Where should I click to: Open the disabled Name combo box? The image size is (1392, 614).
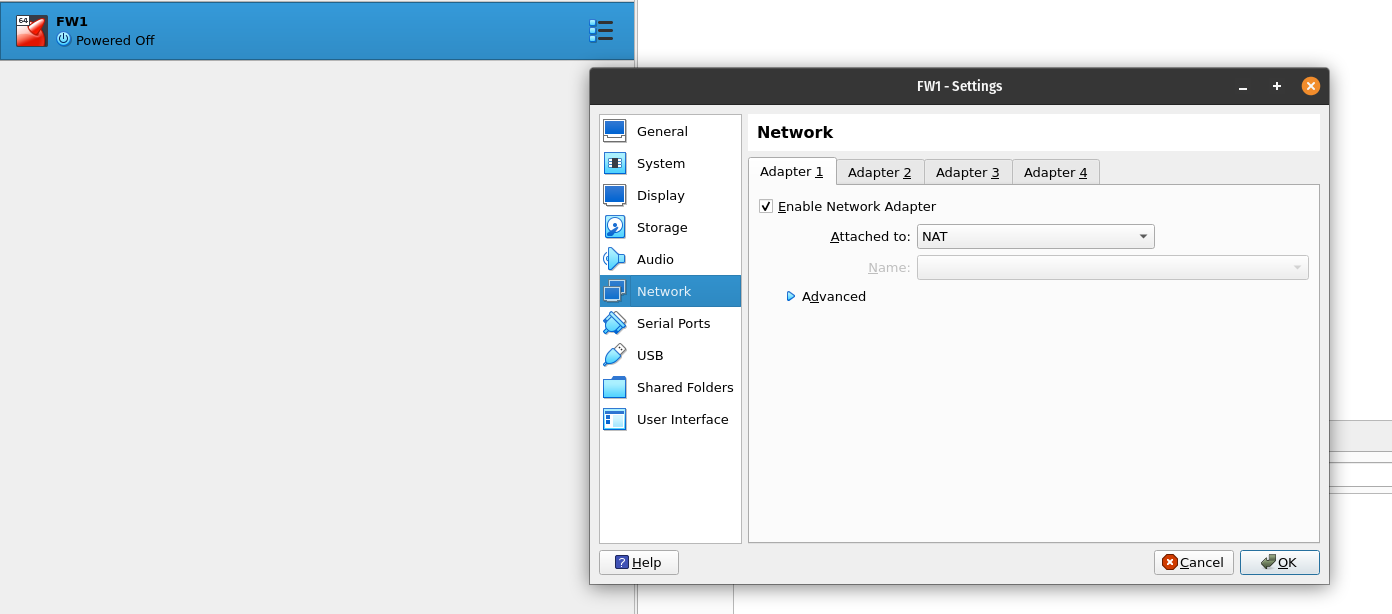pos(1112,267)
